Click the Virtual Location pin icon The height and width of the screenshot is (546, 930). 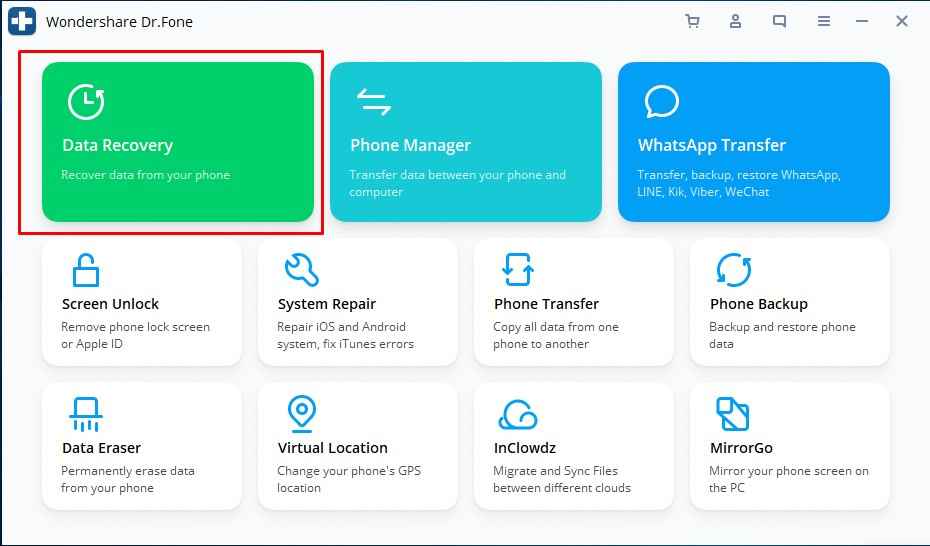[302, 414]
